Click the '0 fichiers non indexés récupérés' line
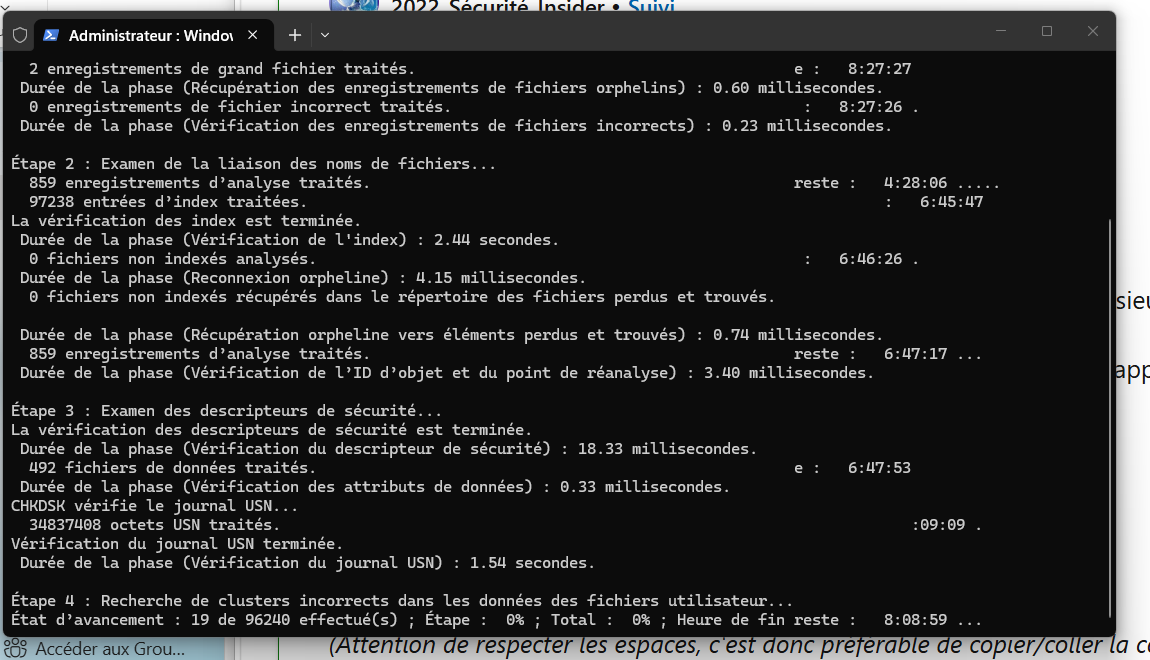 pos(402,297)
